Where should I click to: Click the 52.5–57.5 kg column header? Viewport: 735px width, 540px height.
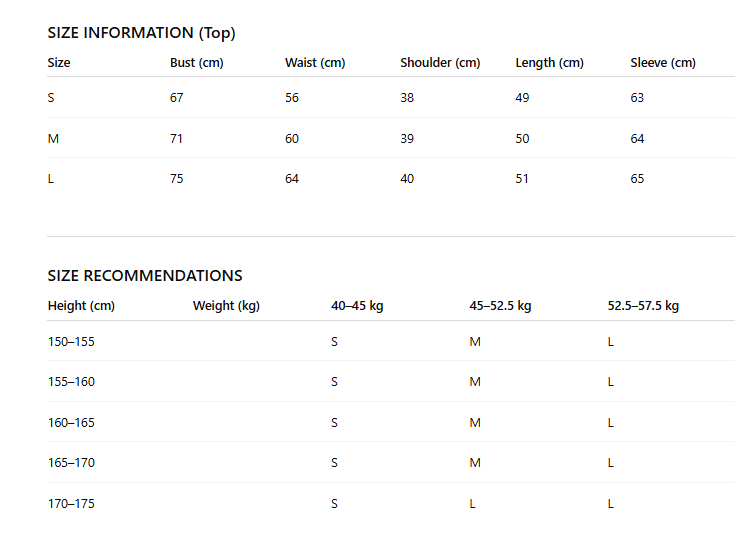tap(643, 306)
